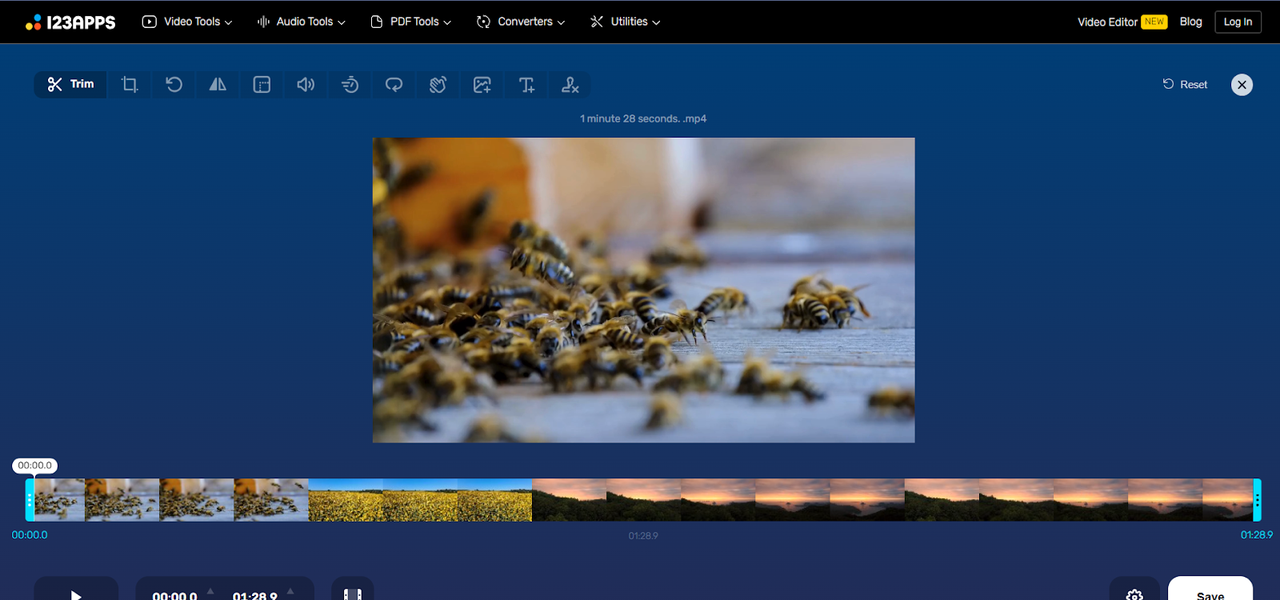Image resolution: width=1280 pixels, height=600 pixels.
Task: Click the Reset button
Action: coord(1185,85)
